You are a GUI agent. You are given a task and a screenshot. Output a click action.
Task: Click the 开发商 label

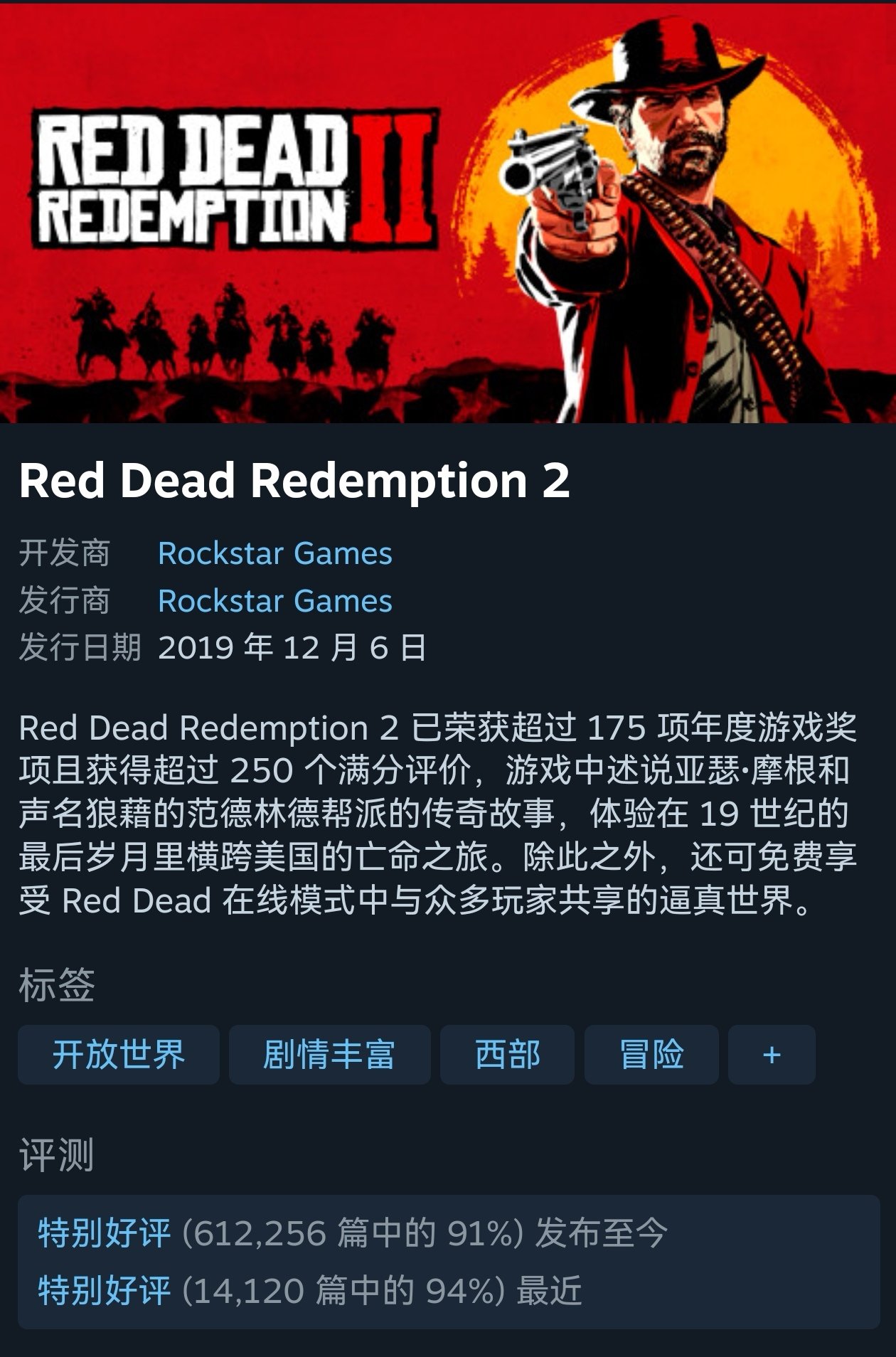pos(65,553)
